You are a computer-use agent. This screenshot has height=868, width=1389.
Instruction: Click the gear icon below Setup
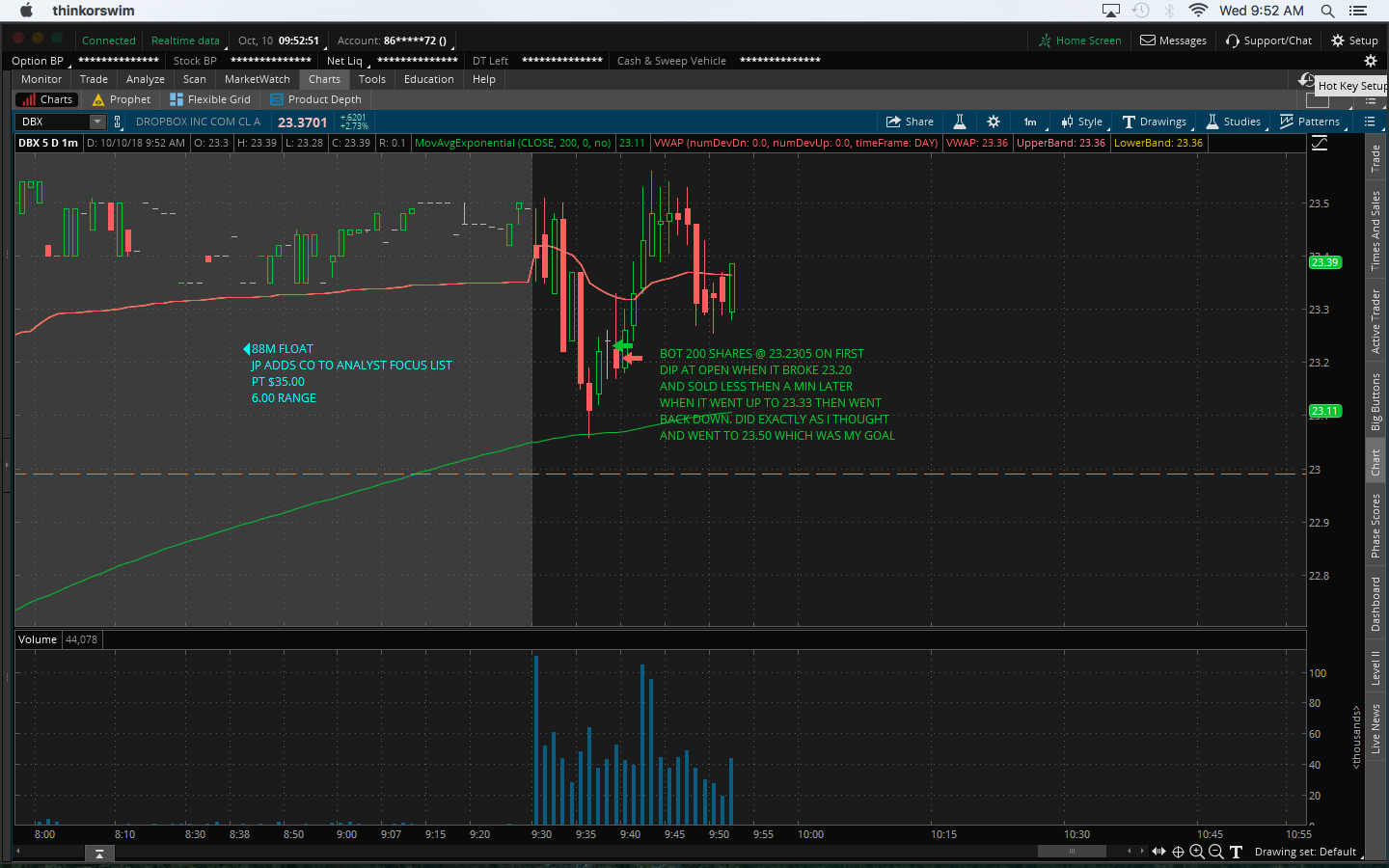pos(1370,61)
